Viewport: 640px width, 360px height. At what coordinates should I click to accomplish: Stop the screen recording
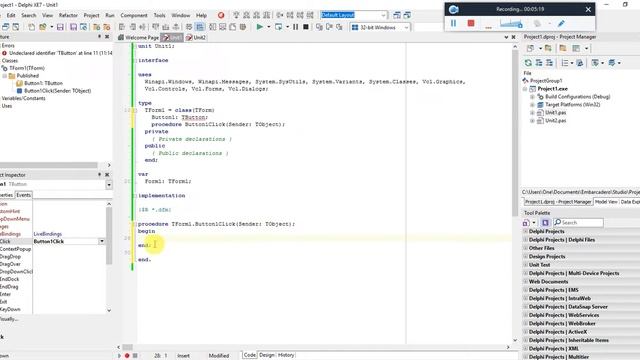(471, 23)
